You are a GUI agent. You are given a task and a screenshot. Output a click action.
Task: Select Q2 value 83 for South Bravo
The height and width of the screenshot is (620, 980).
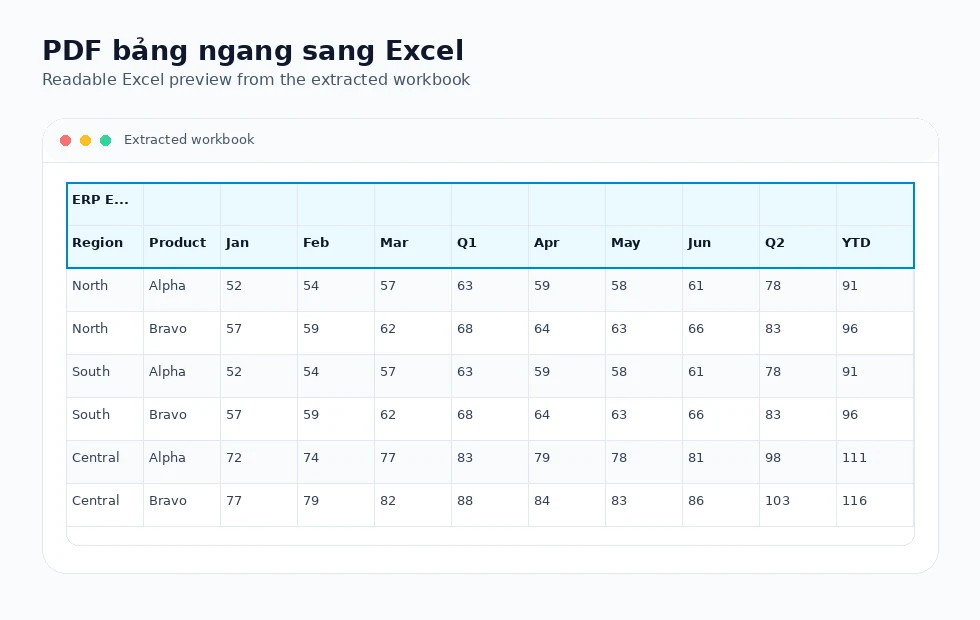coord(772,415)
